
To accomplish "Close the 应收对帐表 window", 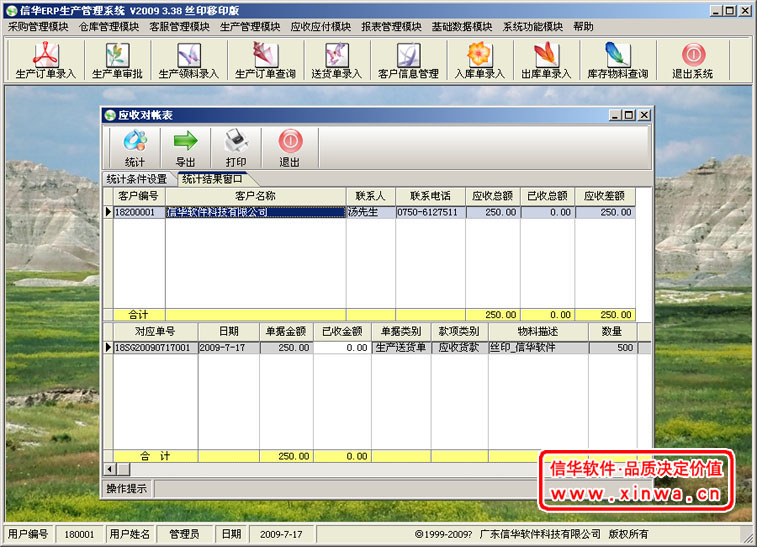I will 645,115.
